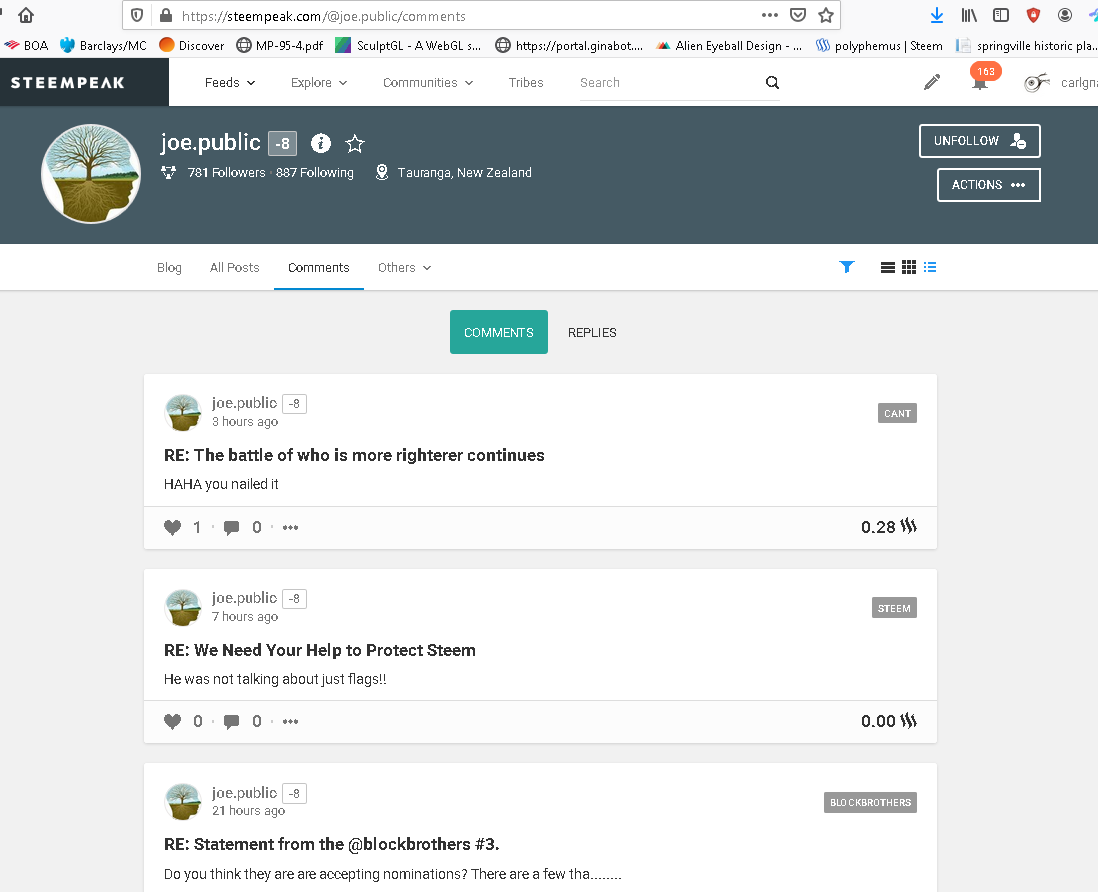The height and width of the screenshot is (892, 1098).
Task: Toggle favorite star next to joe.public
Action: [x=355, y=143]
